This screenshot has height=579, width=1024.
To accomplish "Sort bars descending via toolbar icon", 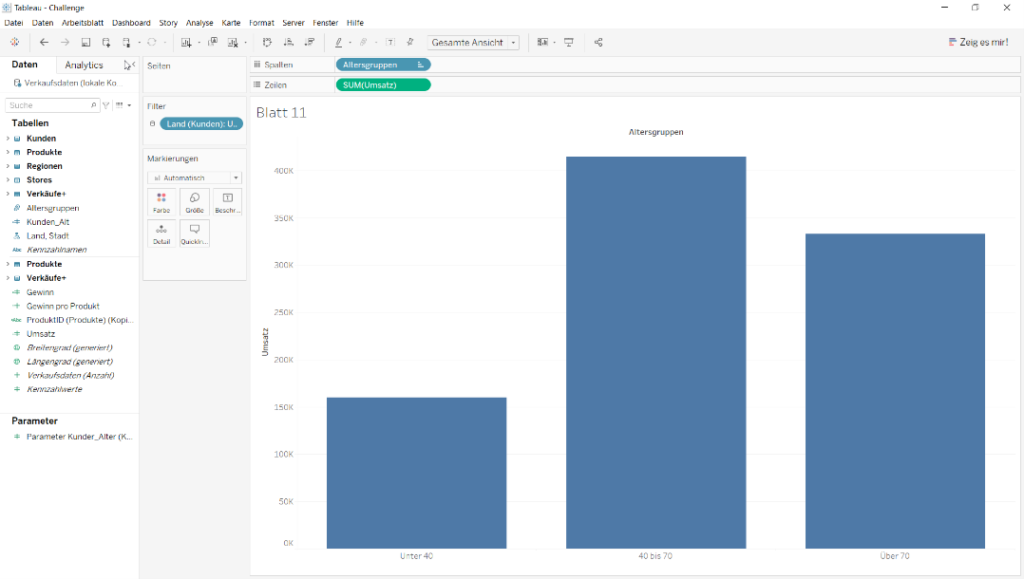I will [x=310, y=42].
